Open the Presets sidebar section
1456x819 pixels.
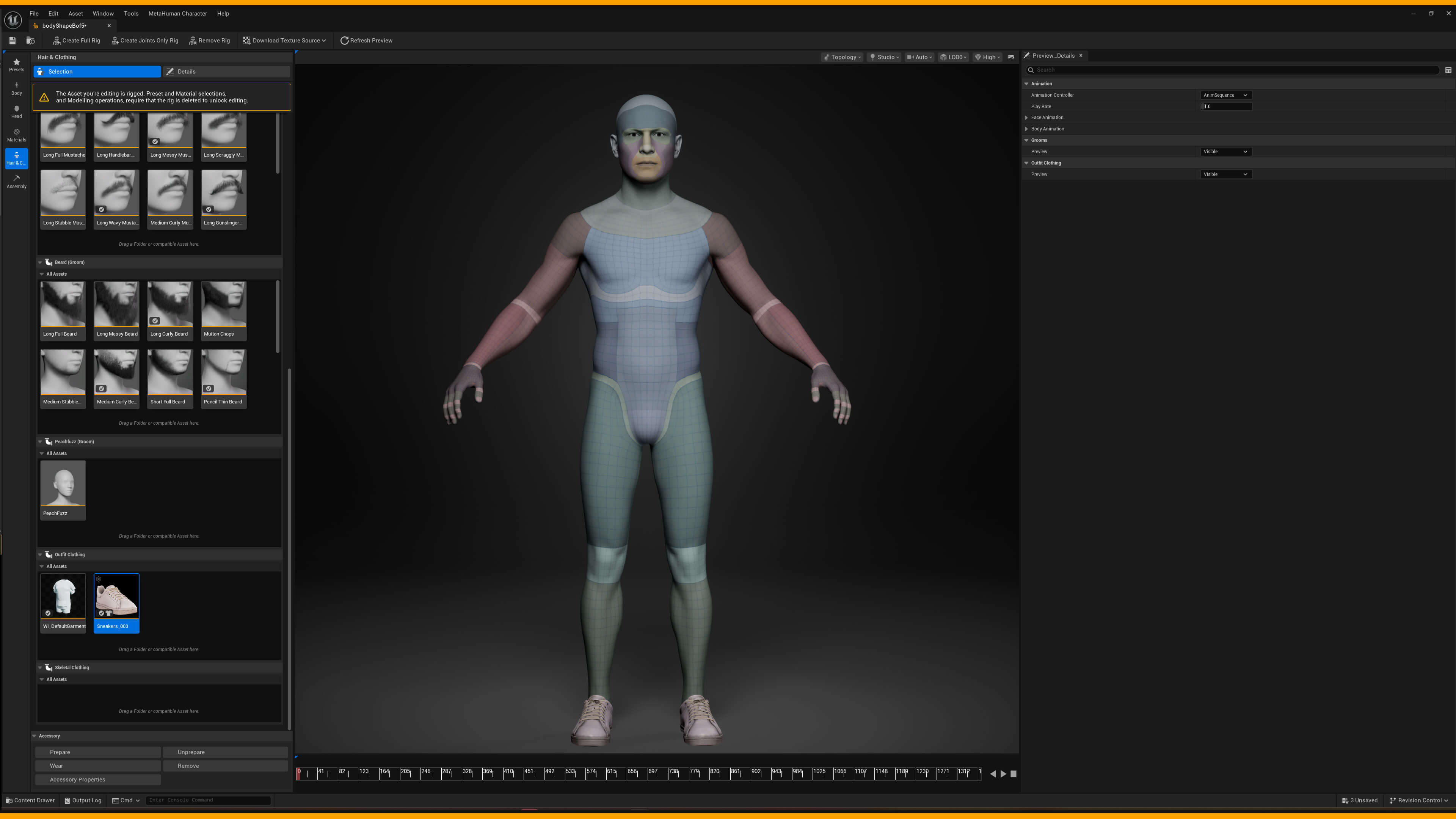coord(16,65)
